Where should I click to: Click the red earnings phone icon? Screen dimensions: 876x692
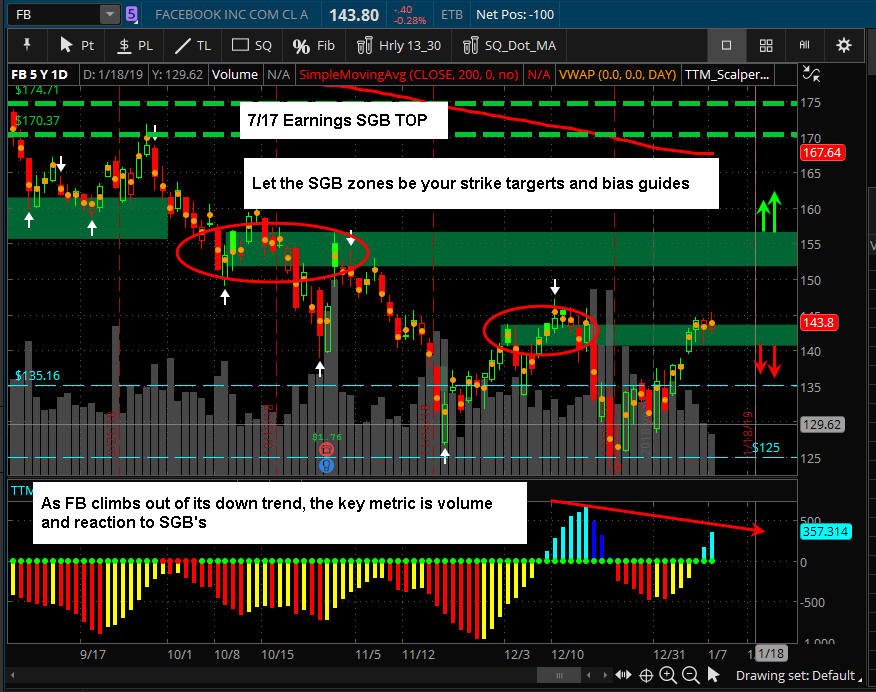(x=326, y=449)
